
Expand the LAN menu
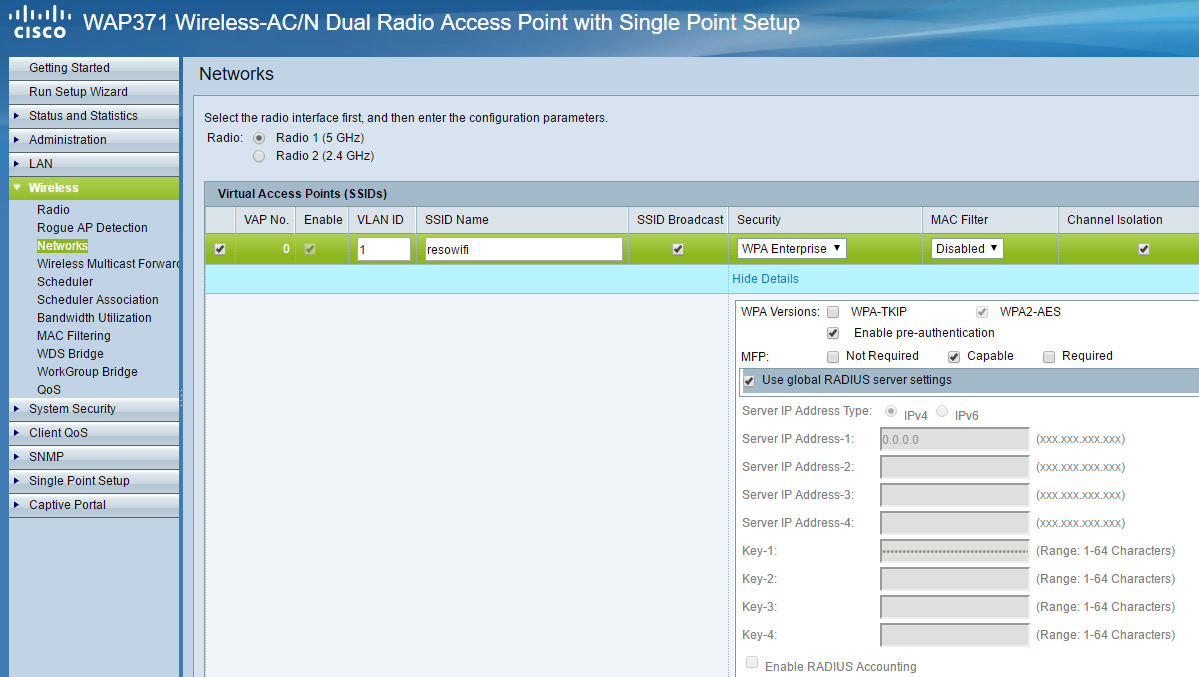[x=94, y=163]
